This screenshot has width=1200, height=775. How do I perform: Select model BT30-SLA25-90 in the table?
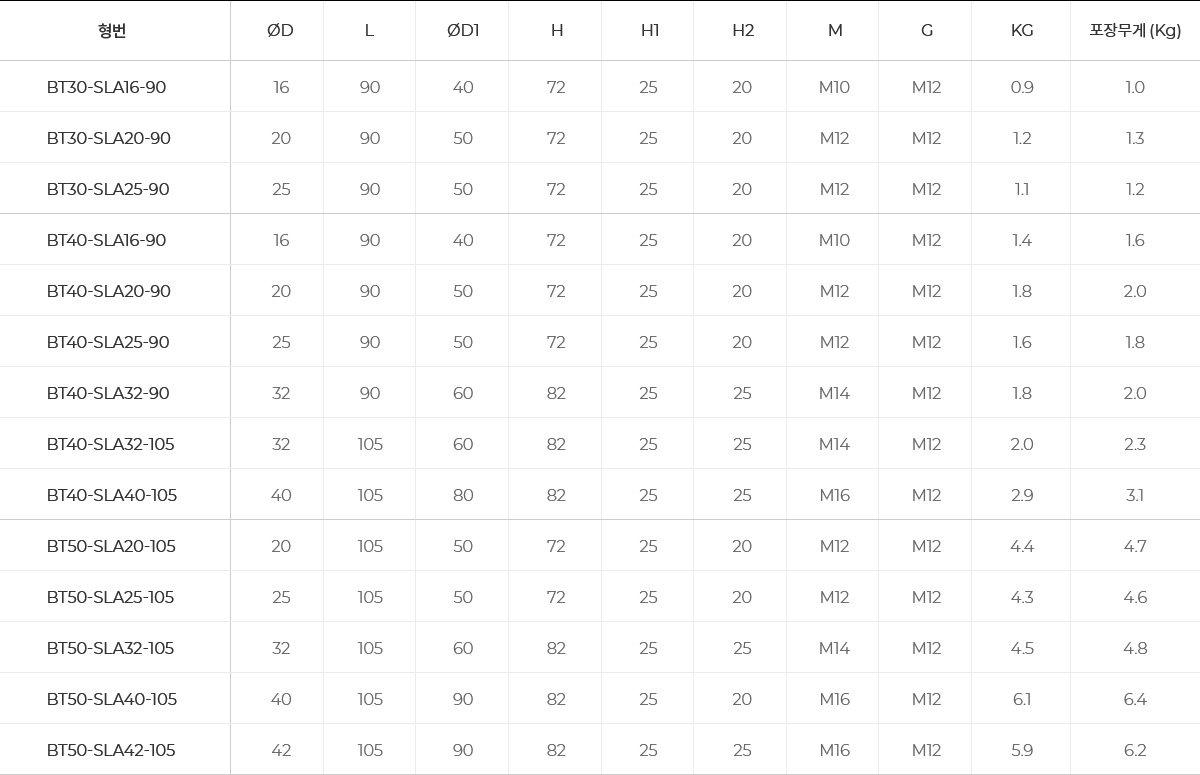coord(108,189)
